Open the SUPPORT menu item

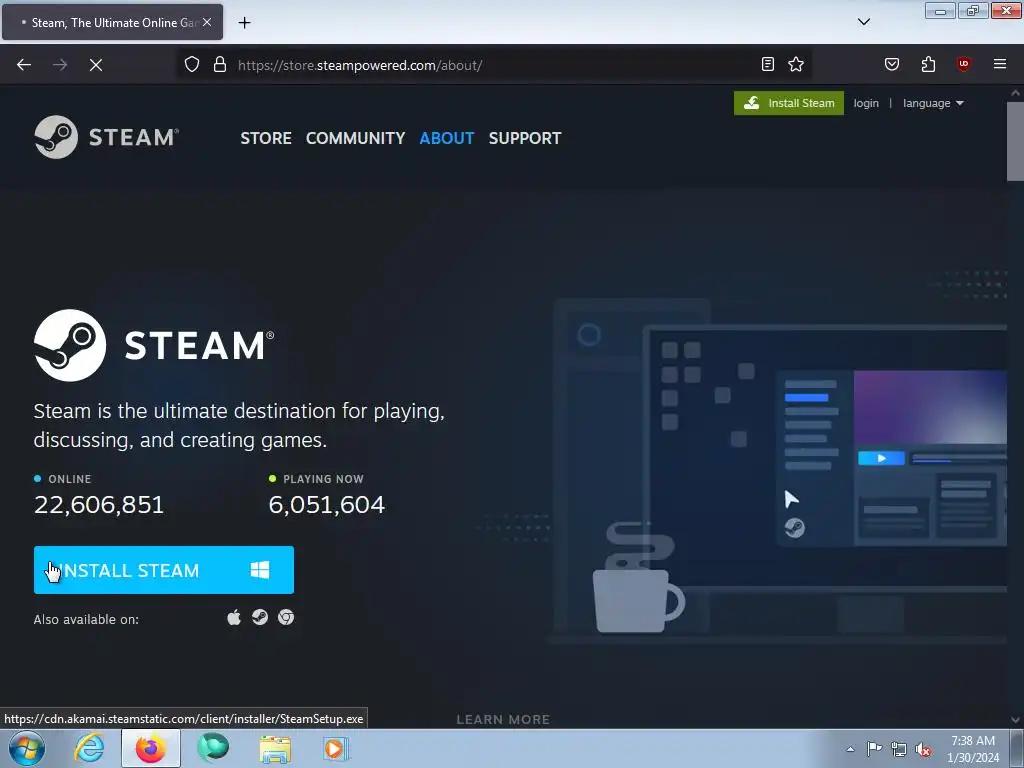pyautogui.click(x=525, y=138)
